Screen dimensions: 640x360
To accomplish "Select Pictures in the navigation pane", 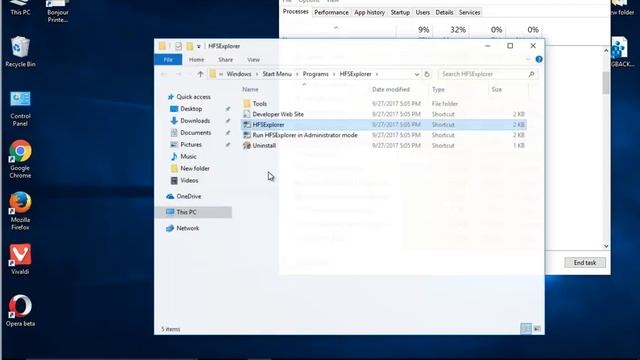I will click(x=191, y=144).
